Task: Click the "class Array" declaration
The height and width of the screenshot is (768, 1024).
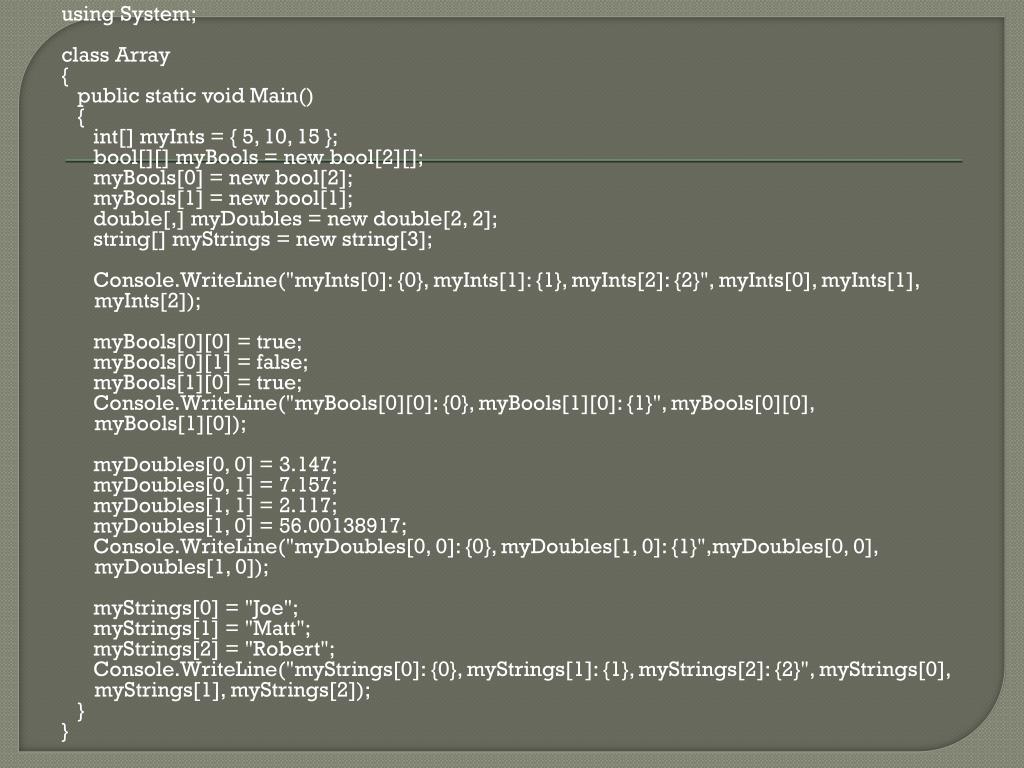Action: click(116, 55)
